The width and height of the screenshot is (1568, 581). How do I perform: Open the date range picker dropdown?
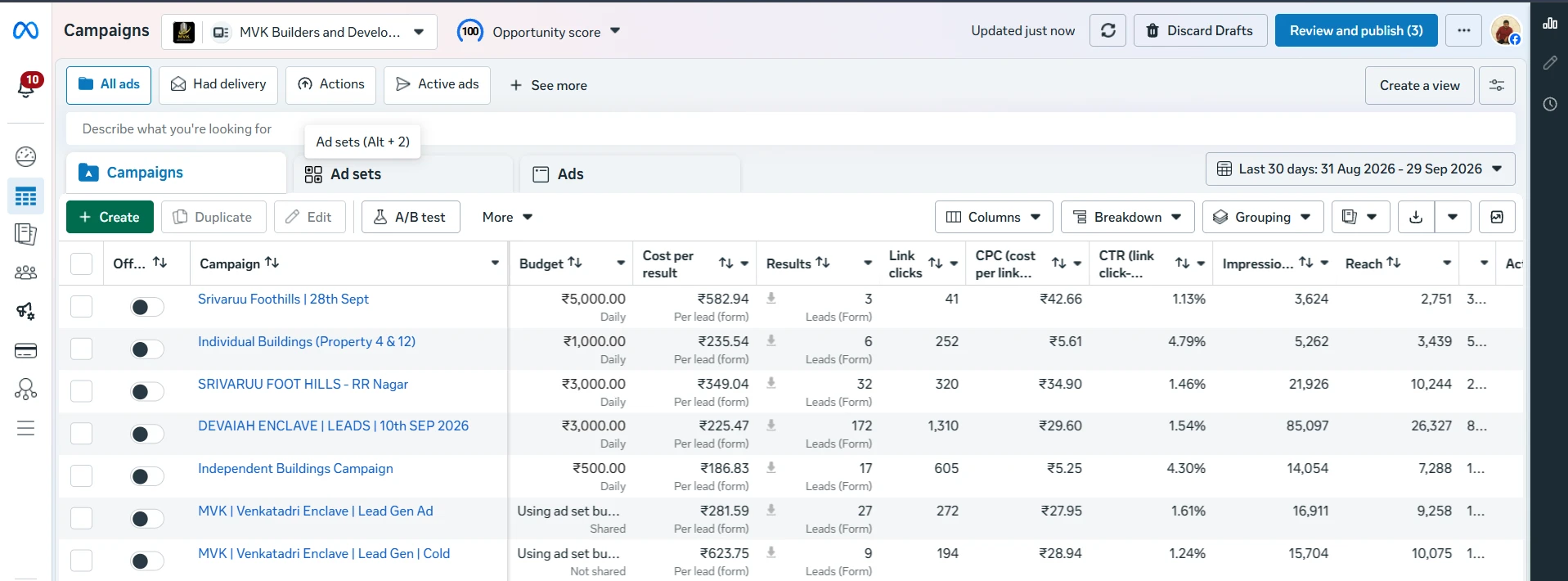1360,169
